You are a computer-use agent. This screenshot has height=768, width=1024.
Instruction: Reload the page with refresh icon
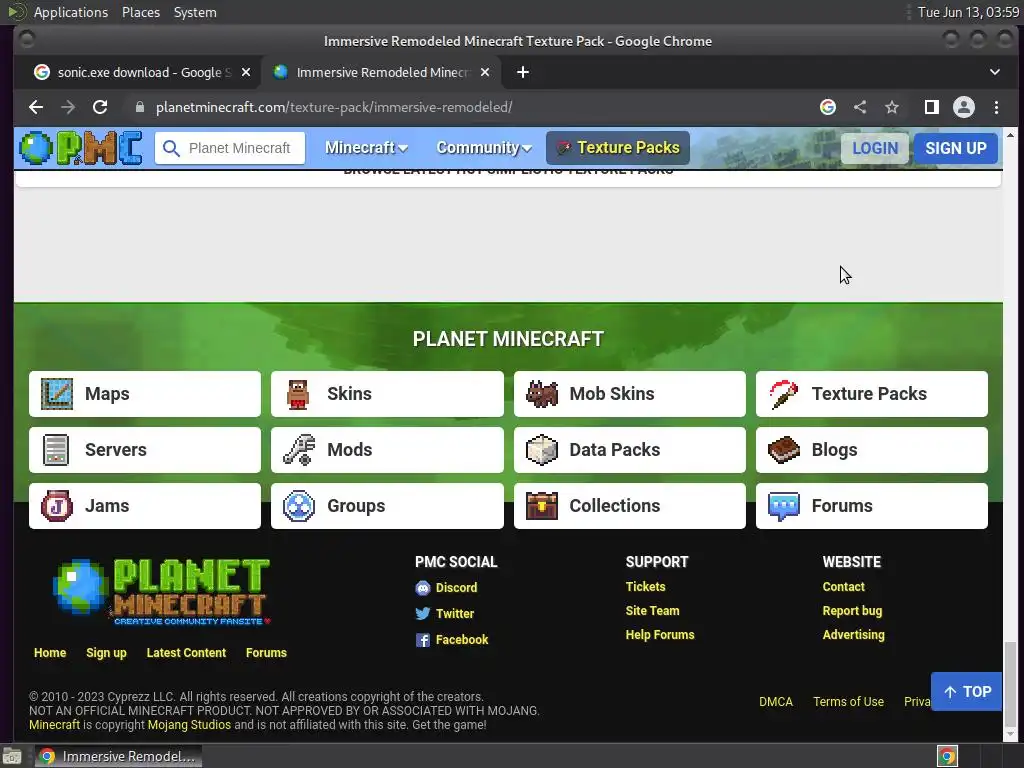[x=100, y=107]
